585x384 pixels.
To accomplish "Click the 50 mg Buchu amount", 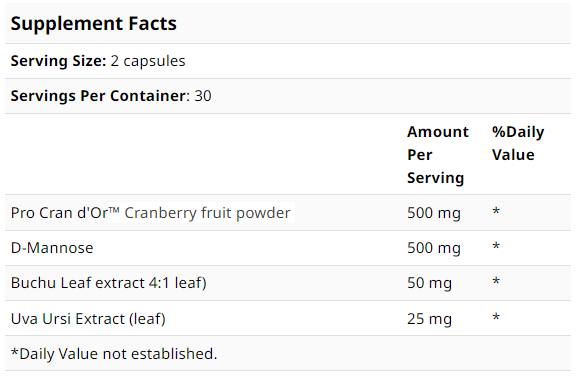I will click(x=429, y=283).
